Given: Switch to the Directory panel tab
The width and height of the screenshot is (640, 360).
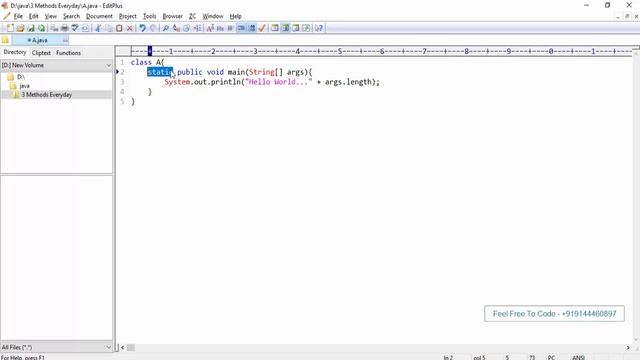Looking at the screenshot, I should (15, 52).
